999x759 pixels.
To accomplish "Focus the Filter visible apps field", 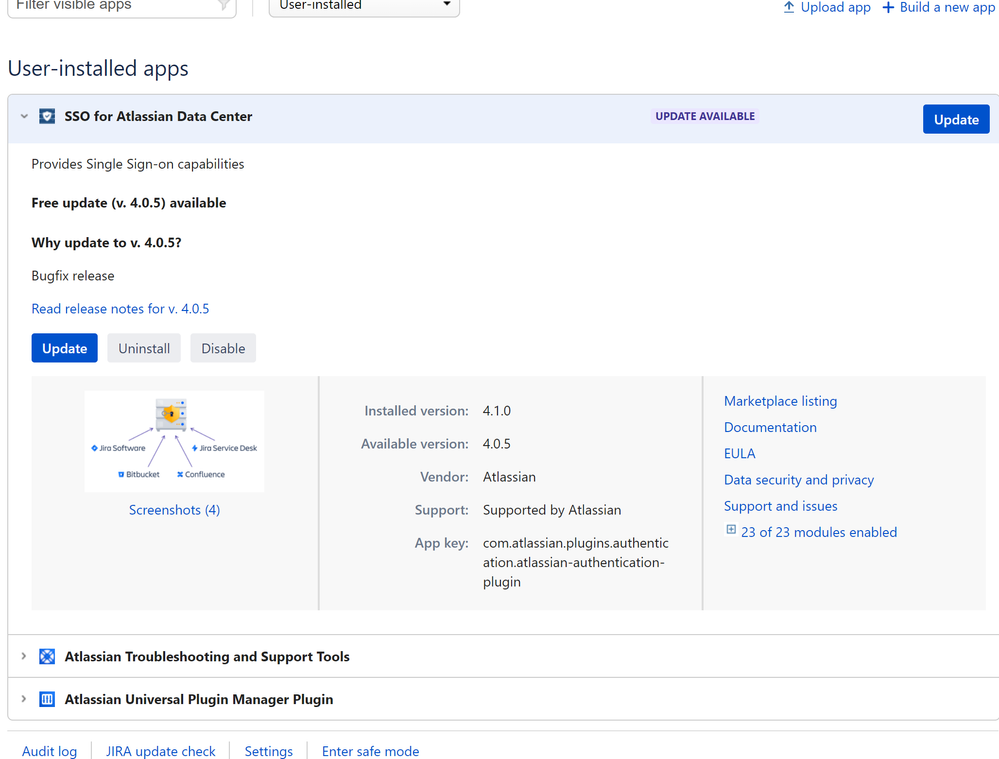I will 122,6.
